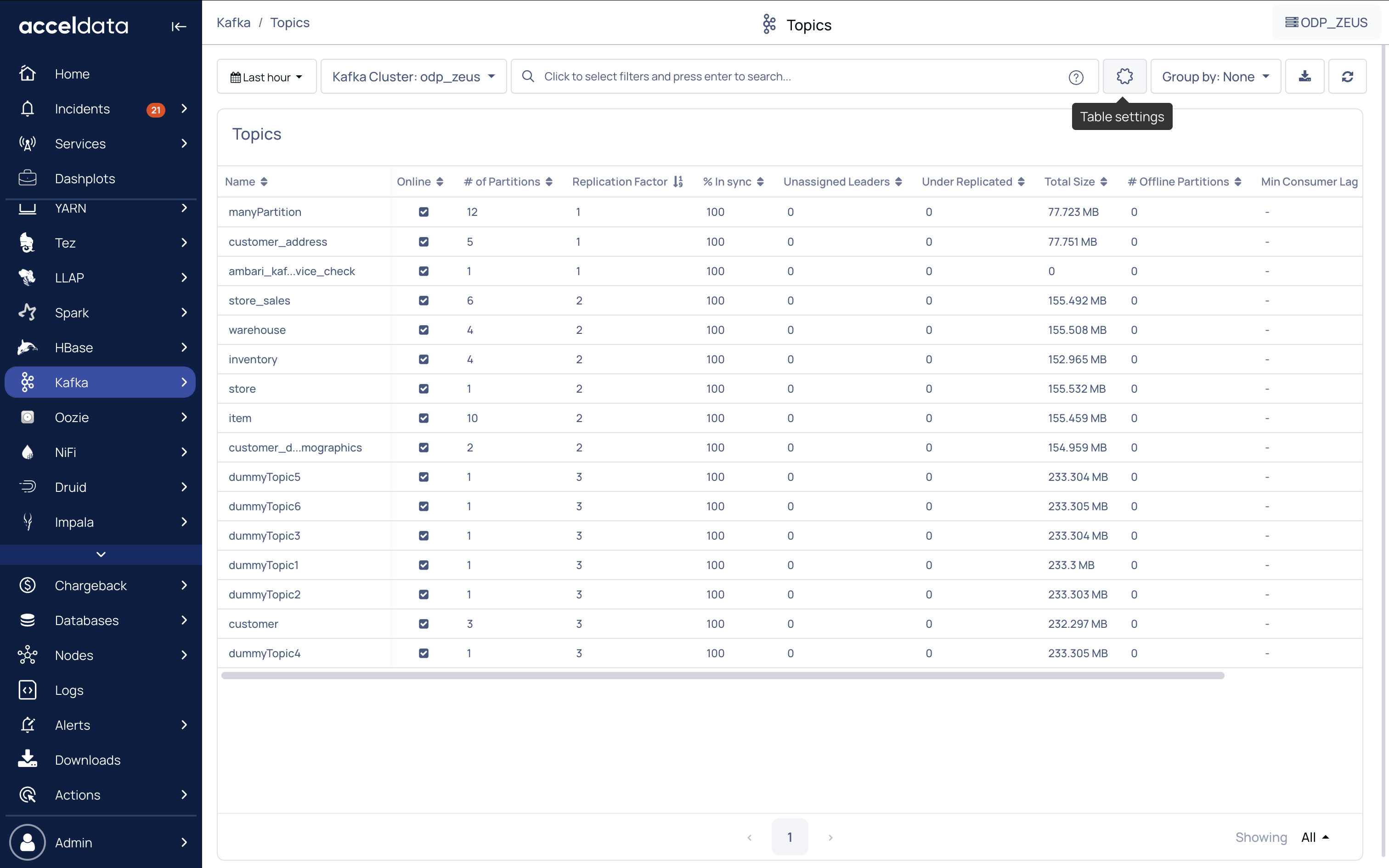Collapse the sidebar using arrow icon
Screen dimensions: 1389x868
(179, 27)
